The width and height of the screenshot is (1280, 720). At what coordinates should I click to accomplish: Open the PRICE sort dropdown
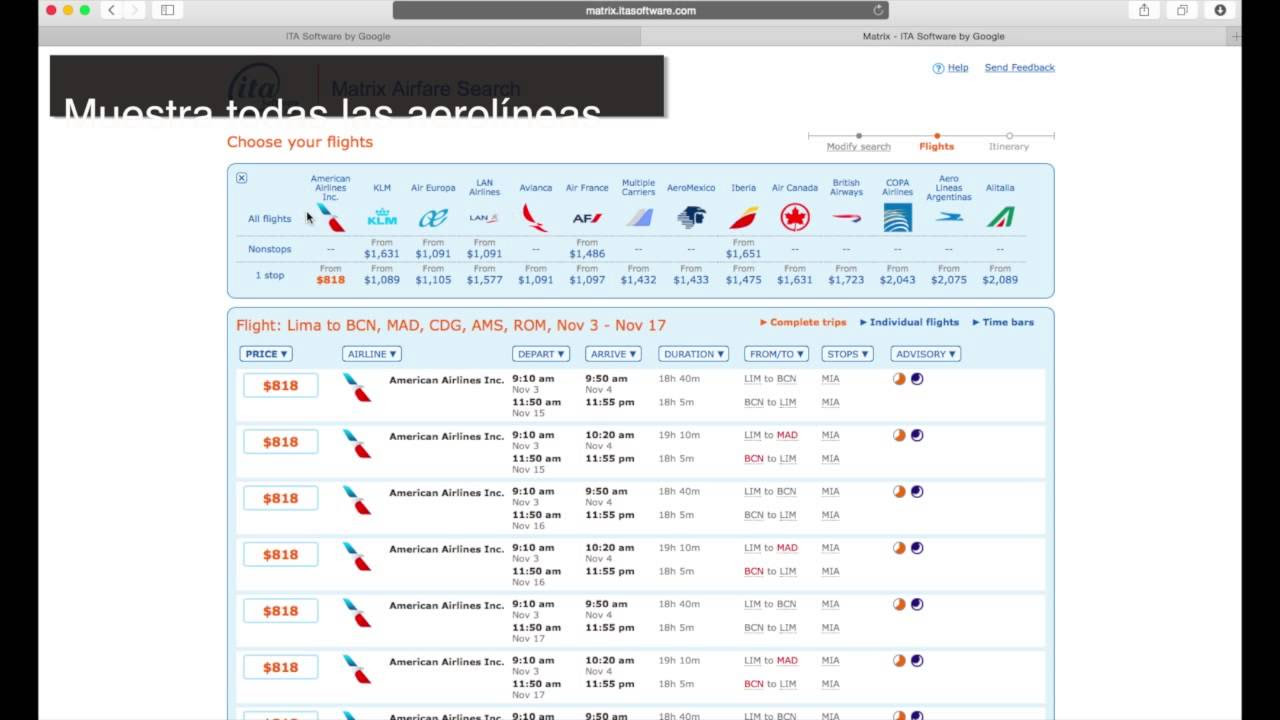(x=266, y=354)
